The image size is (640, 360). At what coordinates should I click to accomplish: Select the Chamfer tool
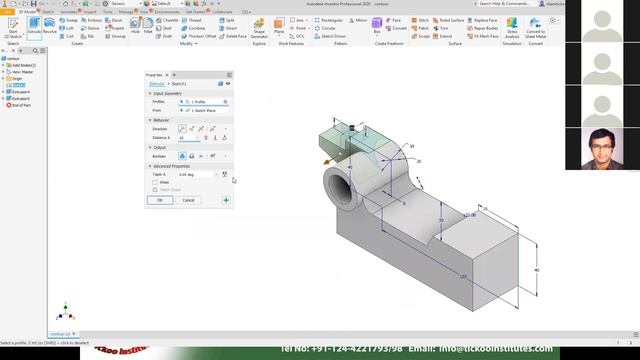click(x=167, y=20)
